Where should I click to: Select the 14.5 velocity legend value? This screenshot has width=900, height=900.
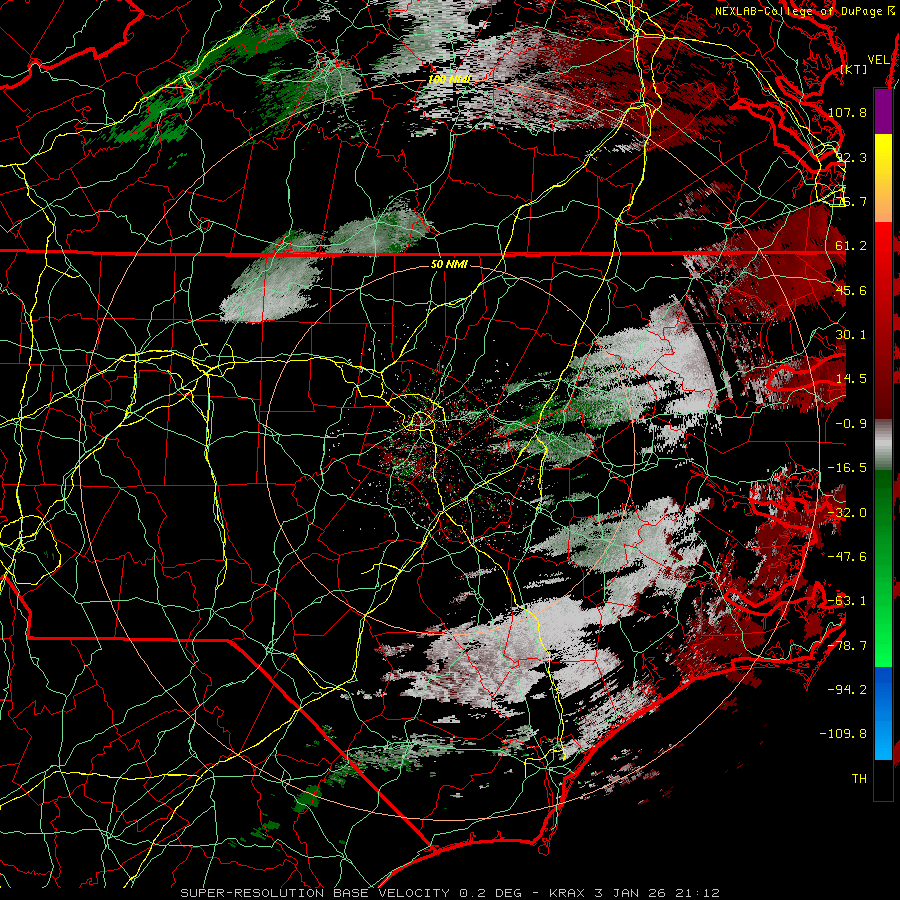pos(851,379)
